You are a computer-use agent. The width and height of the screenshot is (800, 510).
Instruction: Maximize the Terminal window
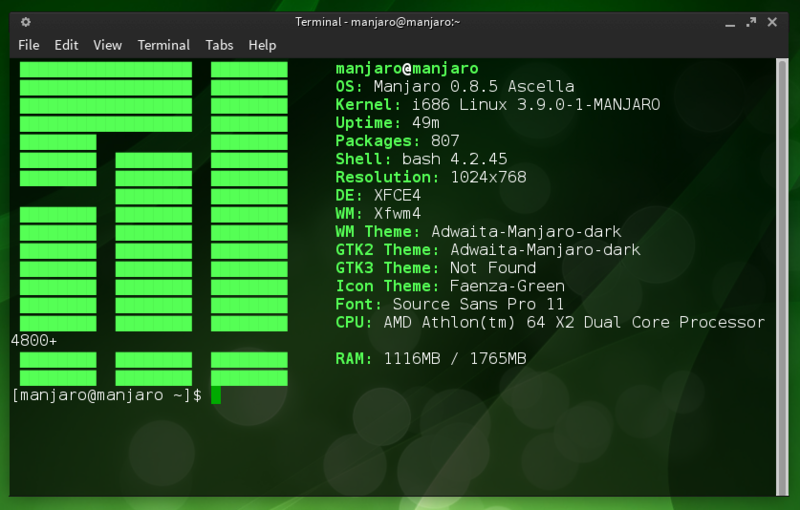[x=751, y=22]
